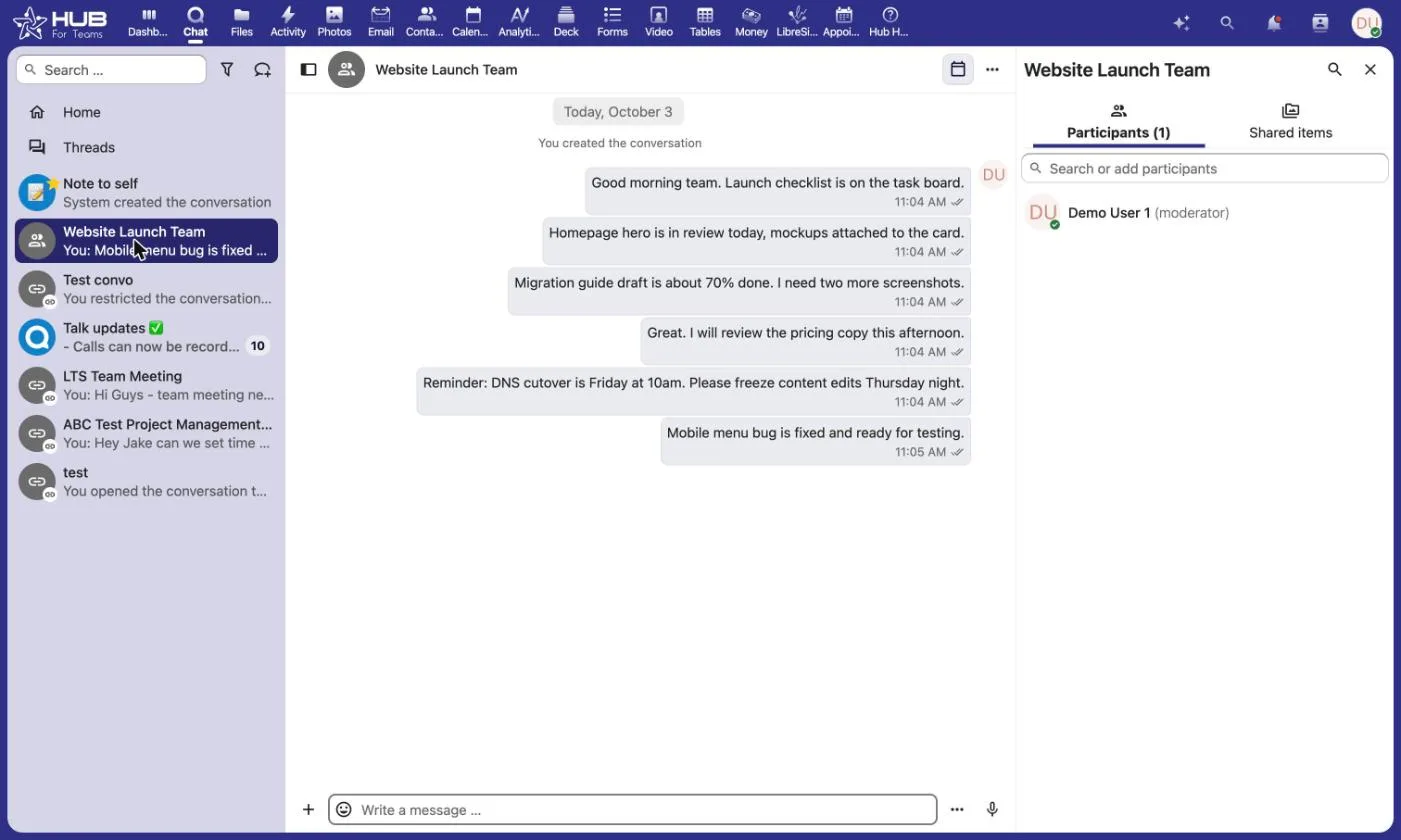The image size is (1401, 840).
Task: Toggle the conversation list sidebar
Action: pyautogui.click(x=309, y=70)
